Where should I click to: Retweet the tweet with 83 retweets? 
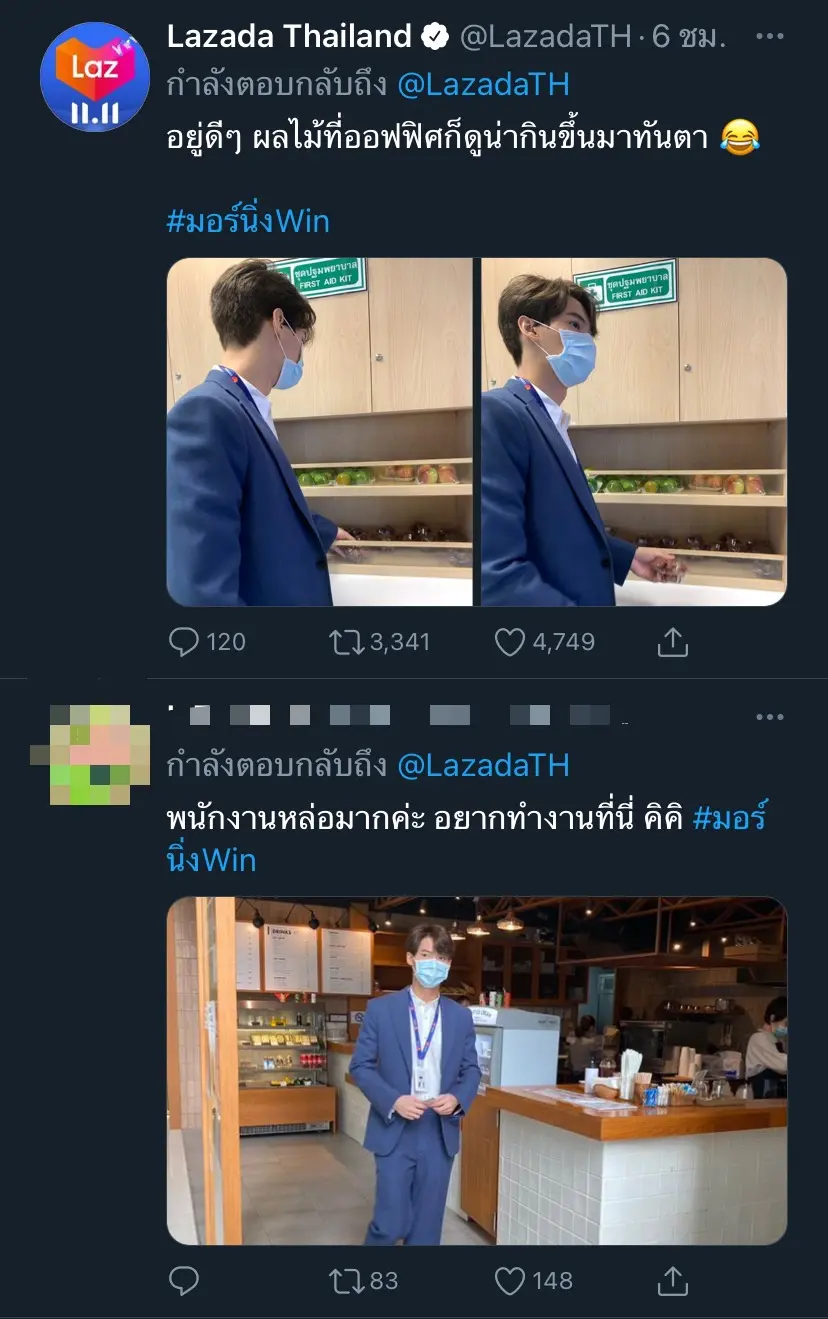(346, 1280)
